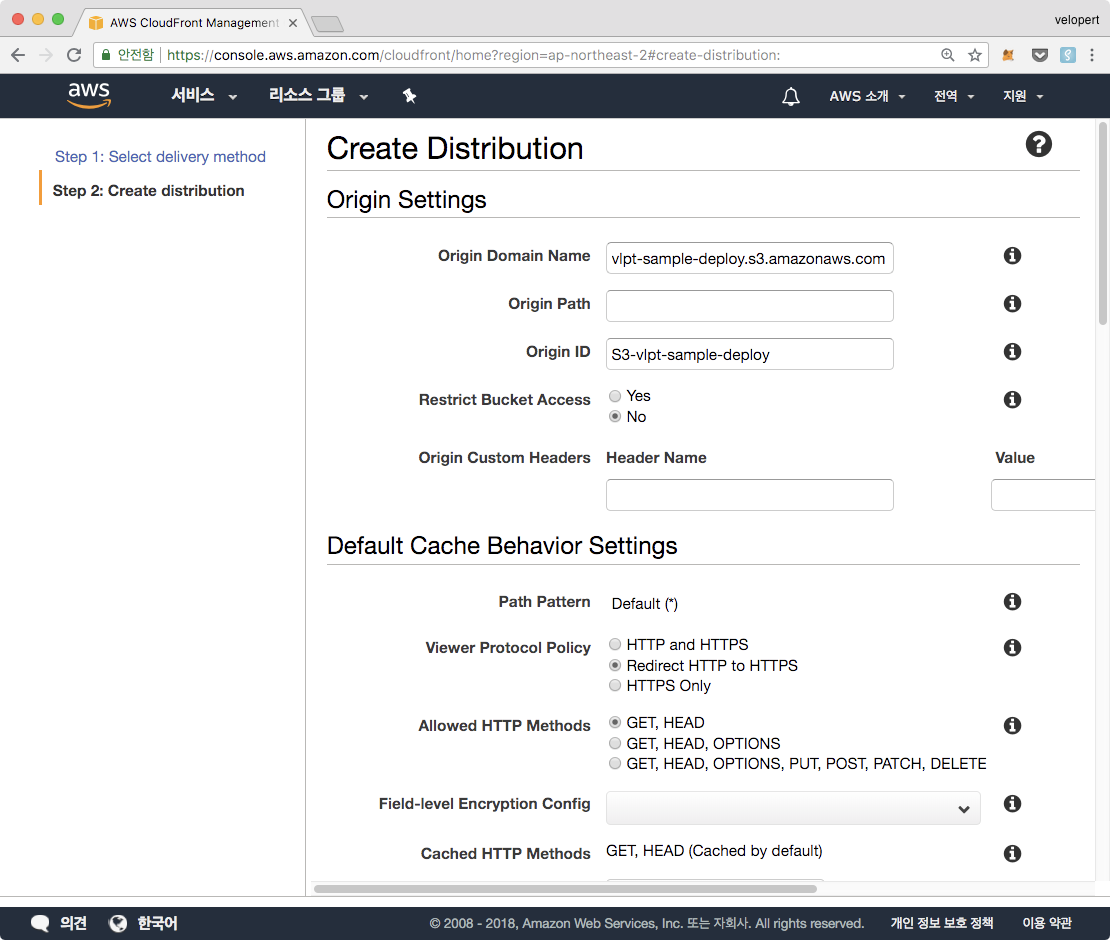
Task: Show info for Field-level Encryption Config
Action: 1012,803
